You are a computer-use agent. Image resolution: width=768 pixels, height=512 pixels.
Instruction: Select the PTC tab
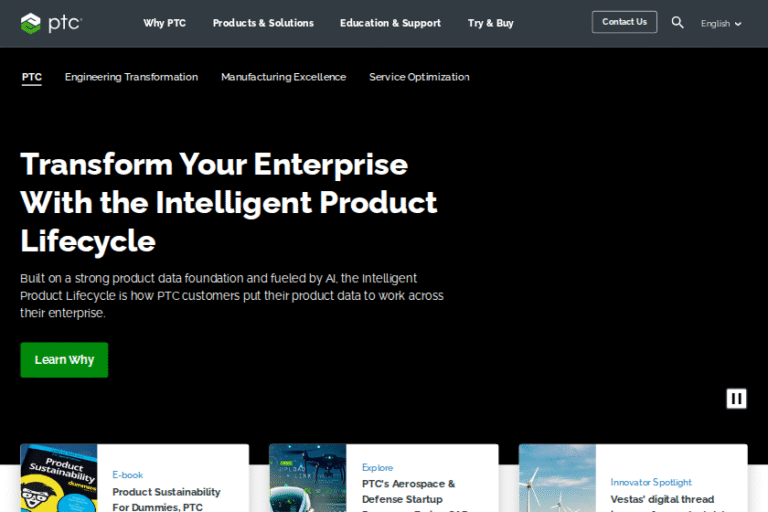(x=32, y=77)
